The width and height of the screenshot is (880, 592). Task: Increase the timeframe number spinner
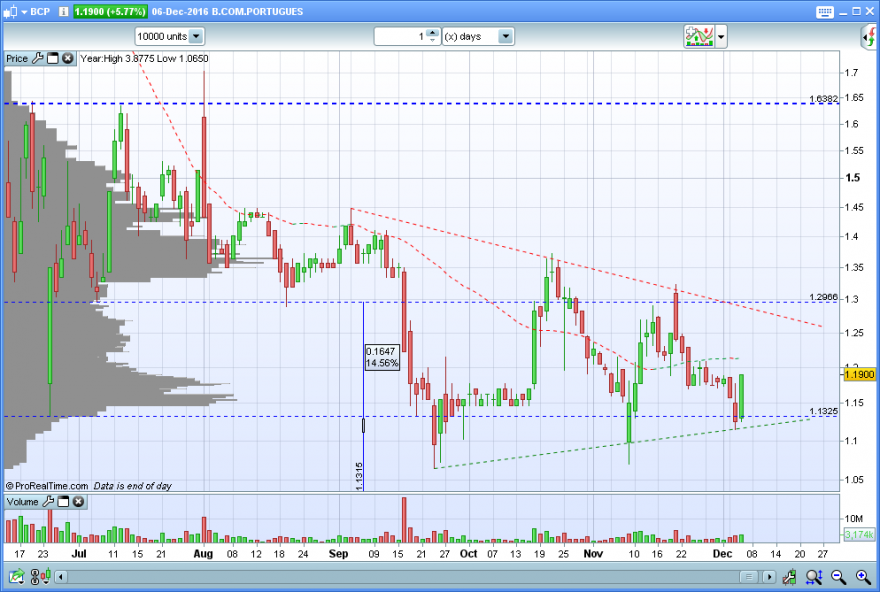coord(432,33)
